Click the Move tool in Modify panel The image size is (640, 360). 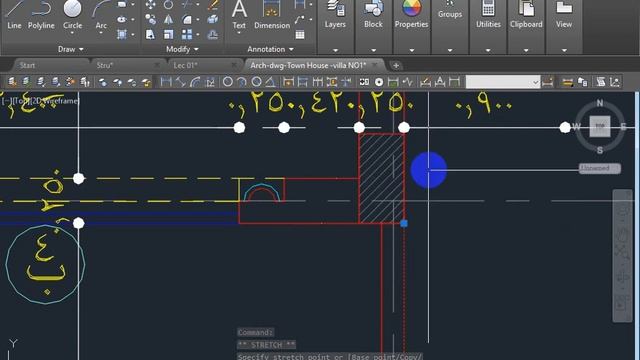pos(151,4)
